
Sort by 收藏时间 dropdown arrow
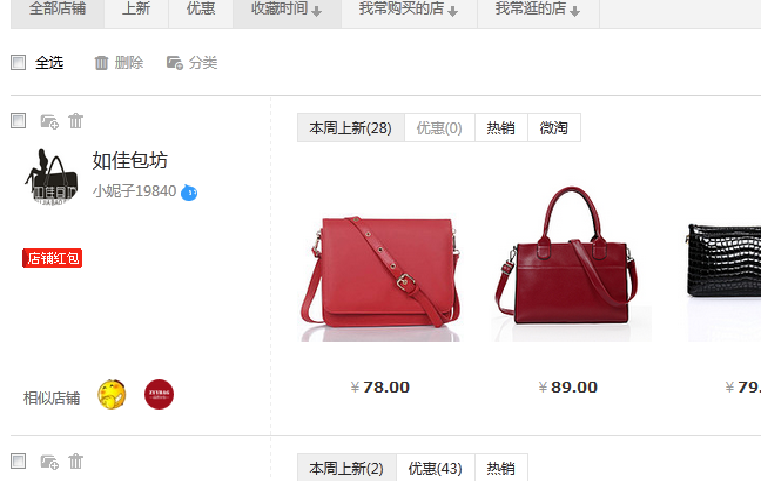click(x=317, y=11)
